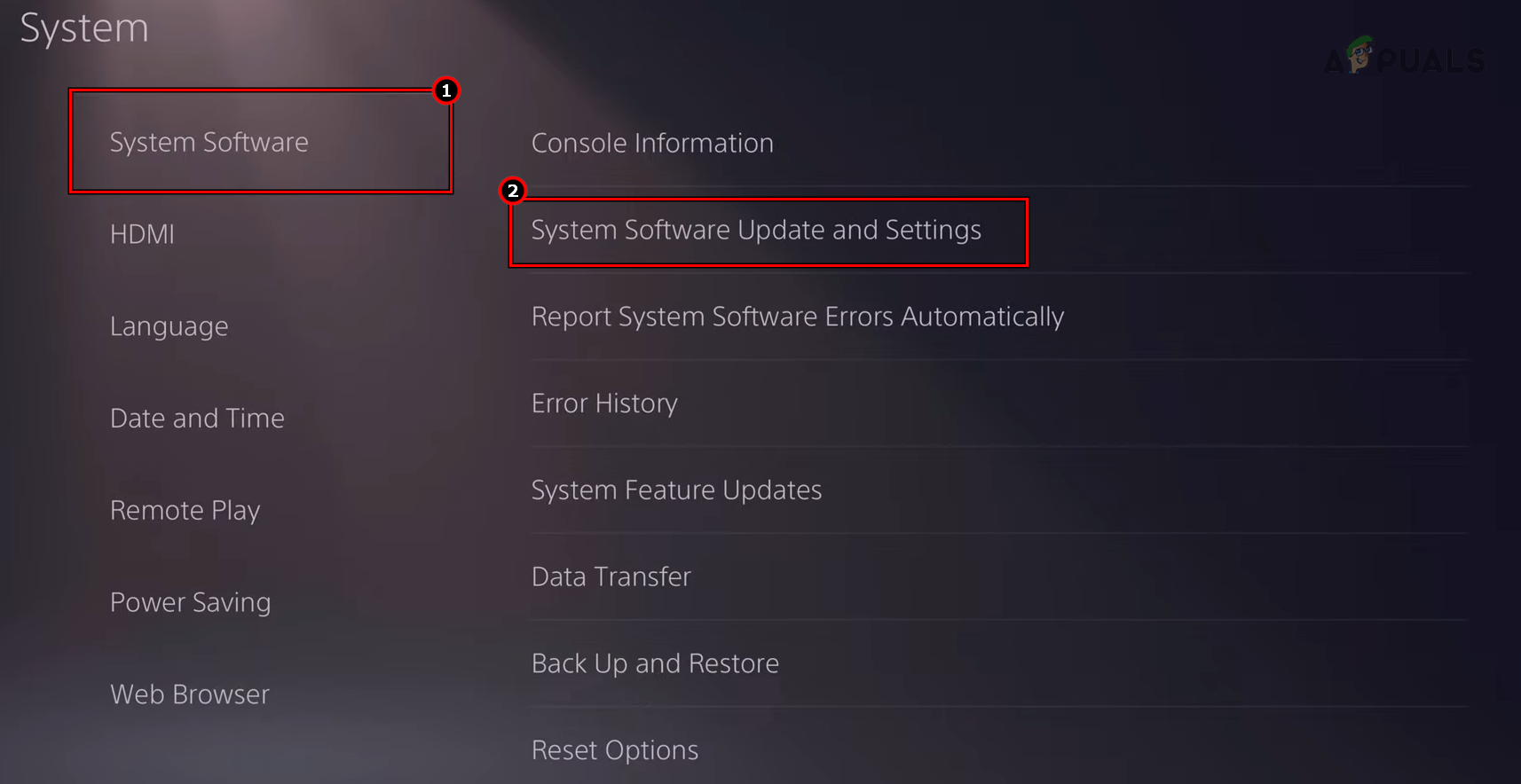Viewport: 1521px width, 784px height.
Task: Select Date and Time settings
Action: tap(197, 418)
